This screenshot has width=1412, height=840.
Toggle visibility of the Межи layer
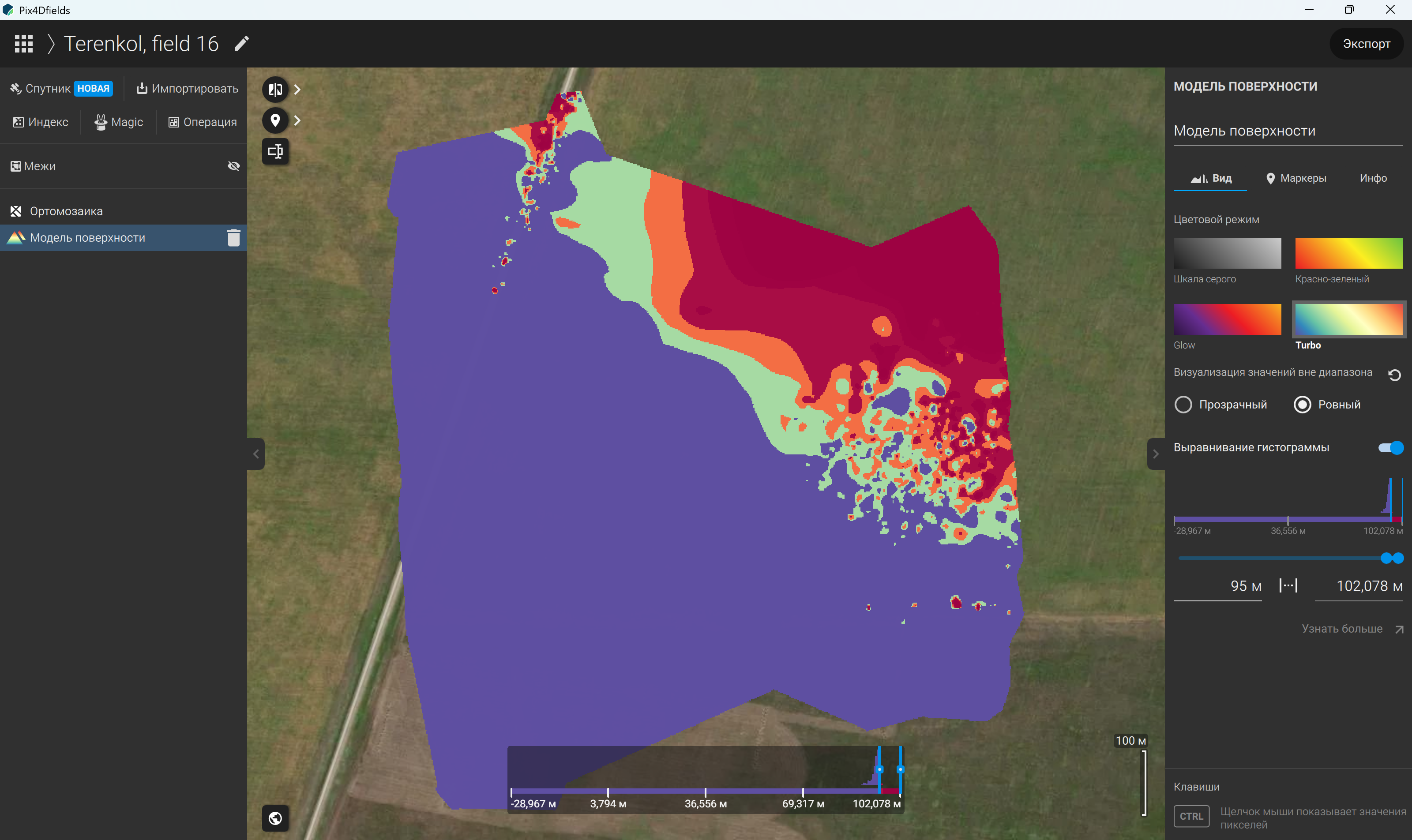tap(234, 166)
